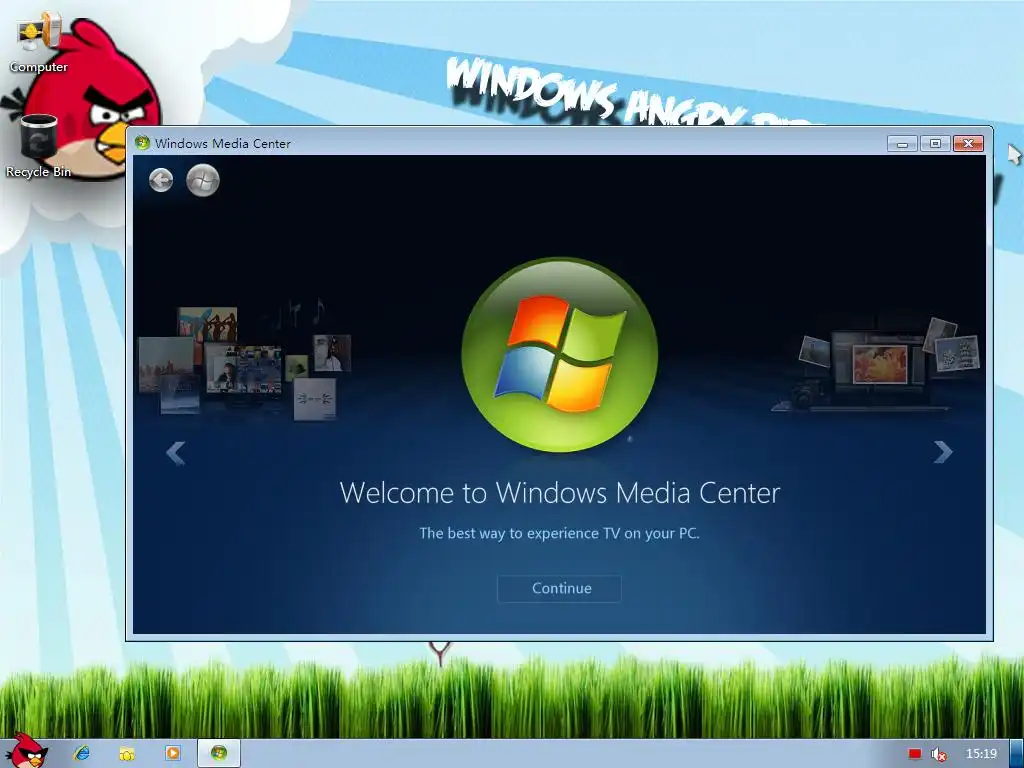Click the 'Welcome to Windows Media Center' heading

(x=560, y=492)
